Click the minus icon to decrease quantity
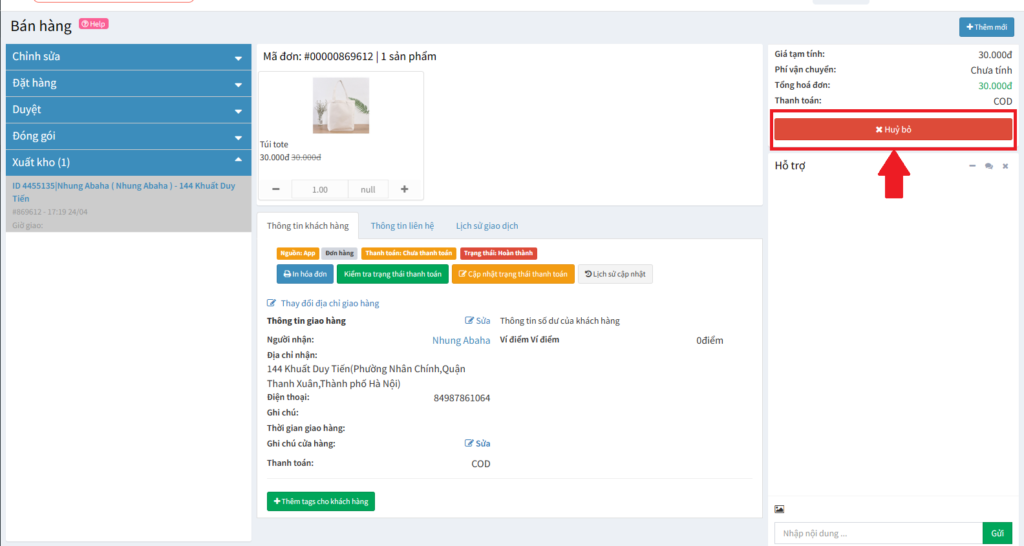 point(275,189)
